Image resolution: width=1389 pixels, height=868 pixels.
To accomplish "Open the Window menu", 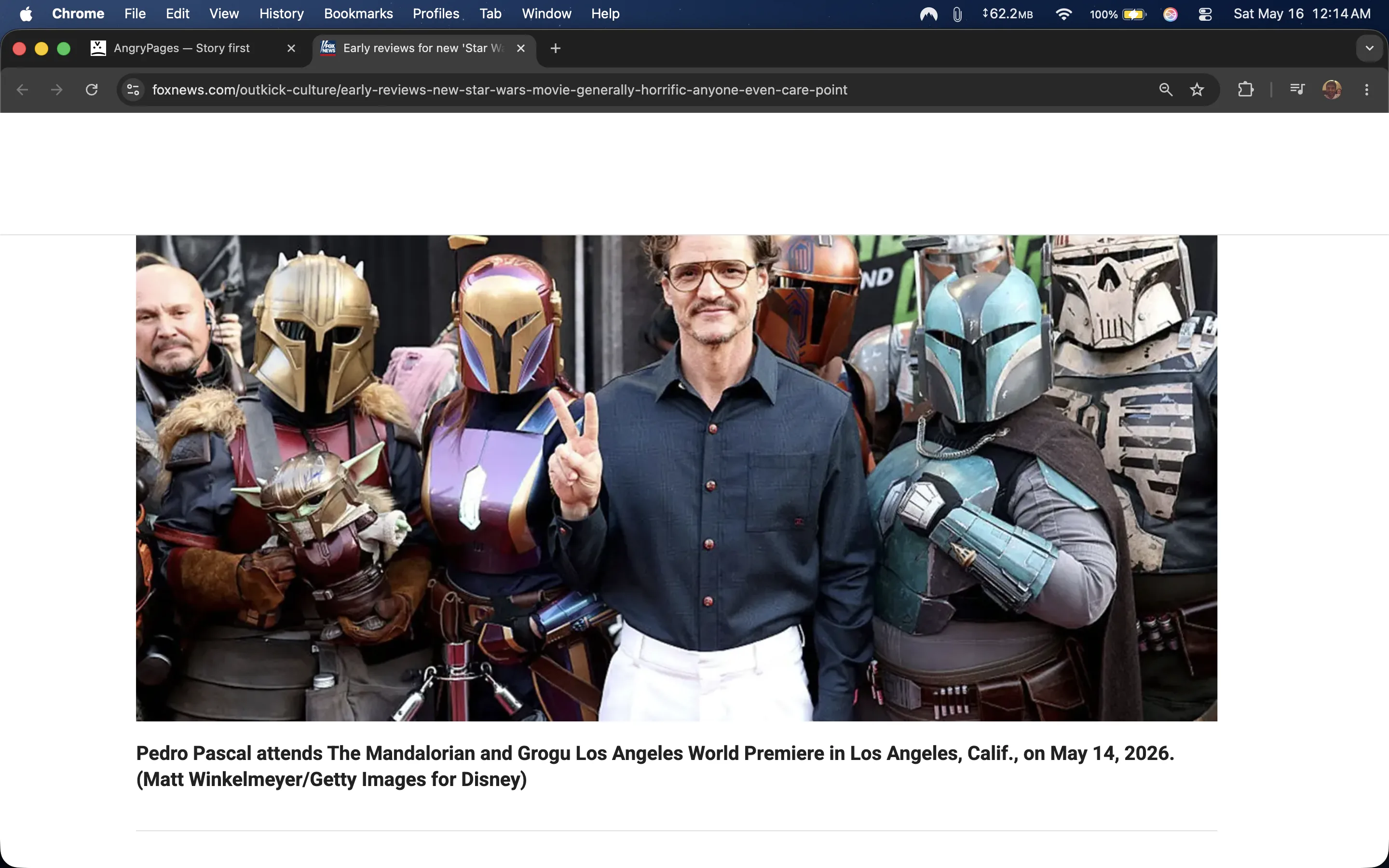I will (x=546, y=14).
